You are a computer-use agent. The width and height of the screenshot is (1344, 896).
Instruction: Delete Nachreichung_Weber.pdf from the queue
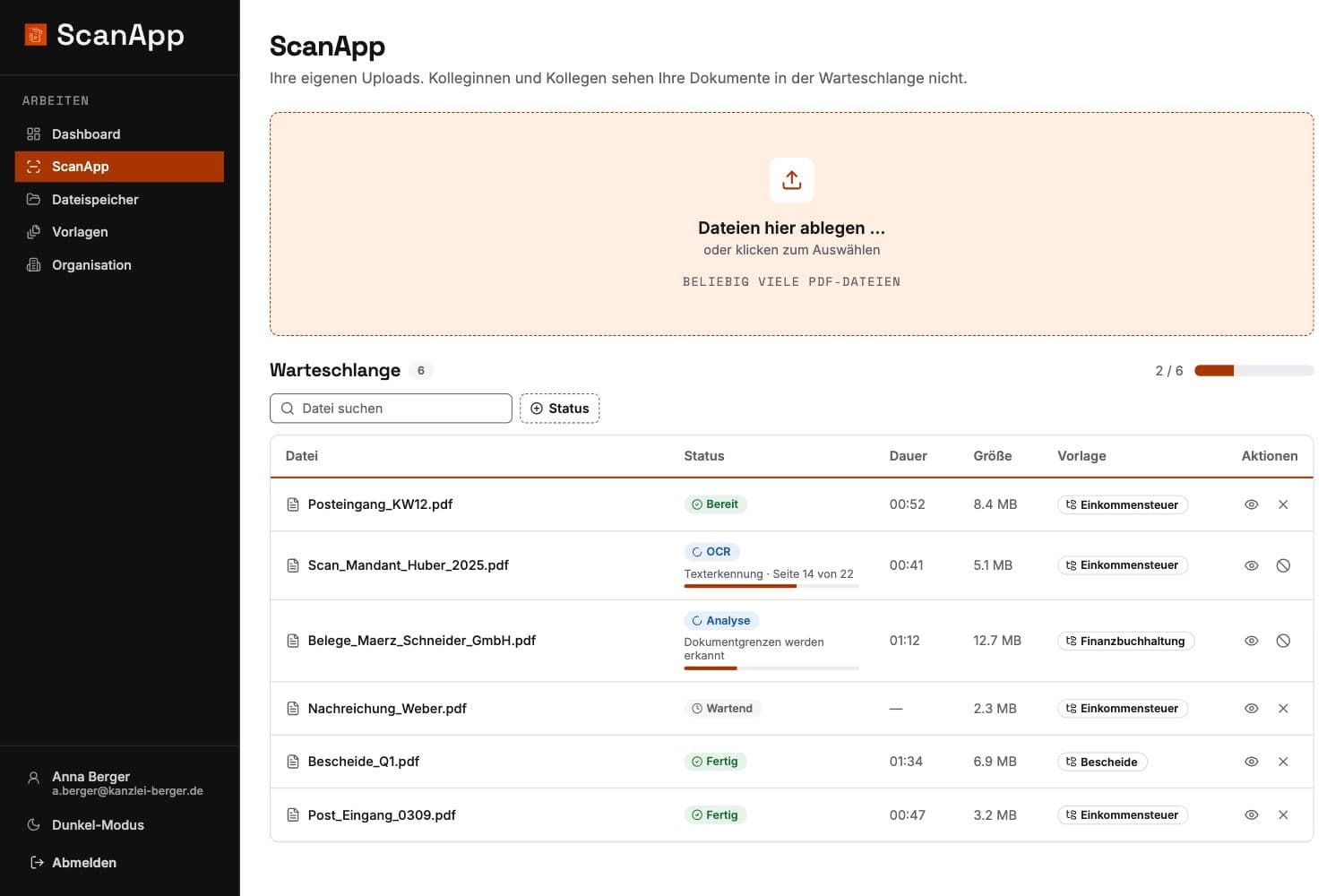[1283, 709]
